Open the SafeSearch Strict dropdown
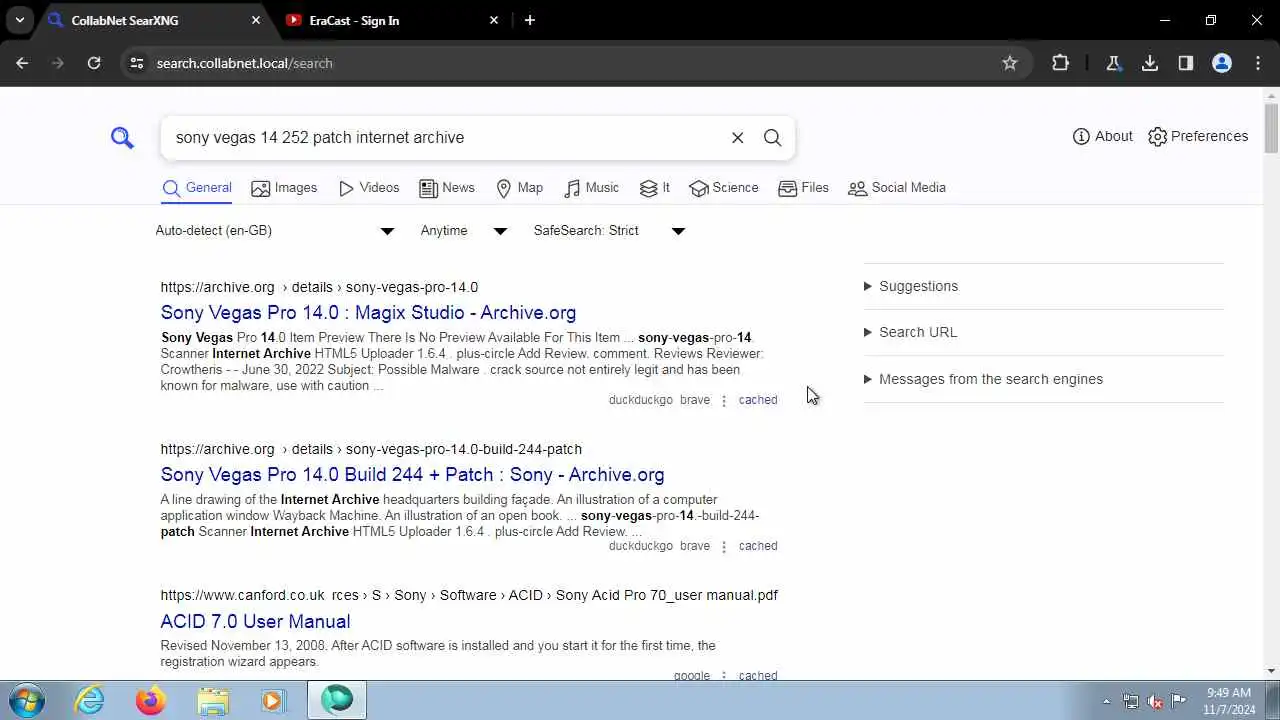This screenshot has height=720, width=1280. [x=609, y=231]
